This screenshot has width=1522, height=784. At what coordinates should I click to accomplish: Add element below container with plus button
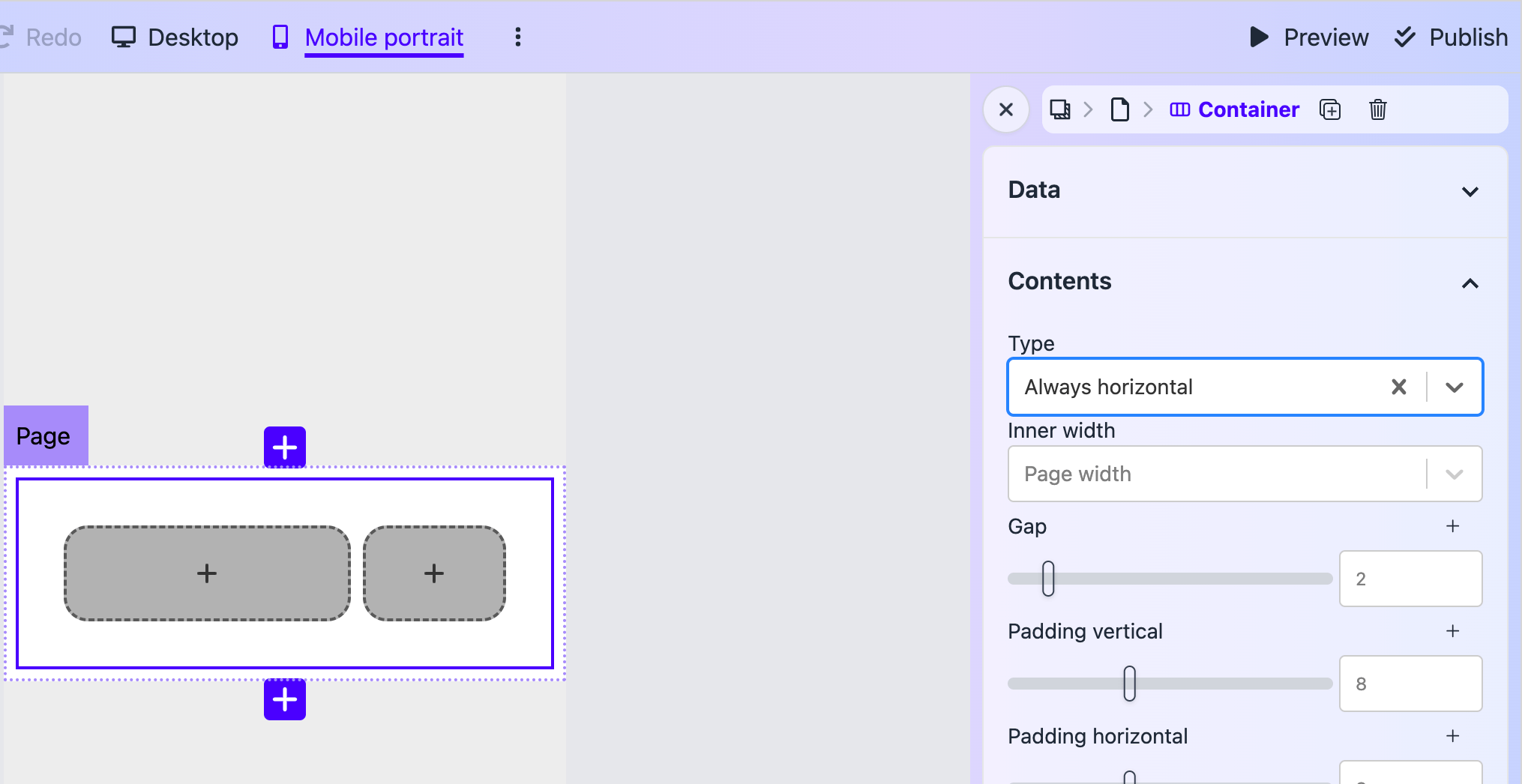tap(285, 699)
